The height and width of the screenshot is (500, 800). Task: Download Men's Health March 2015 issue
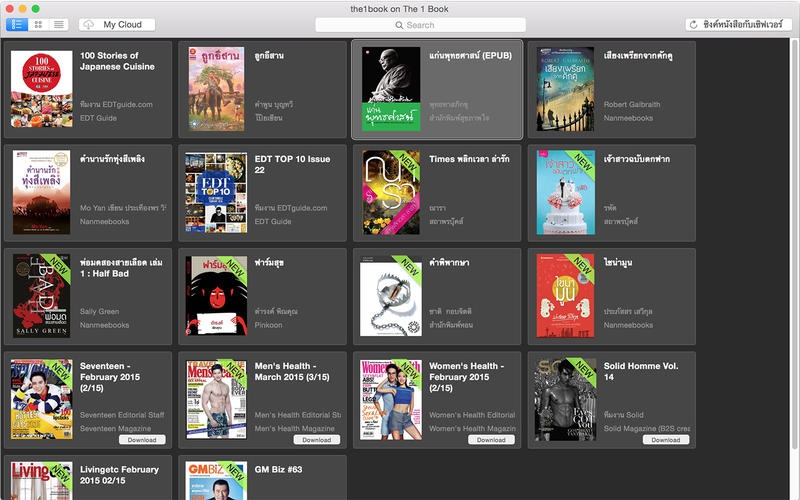pos(317,440)
